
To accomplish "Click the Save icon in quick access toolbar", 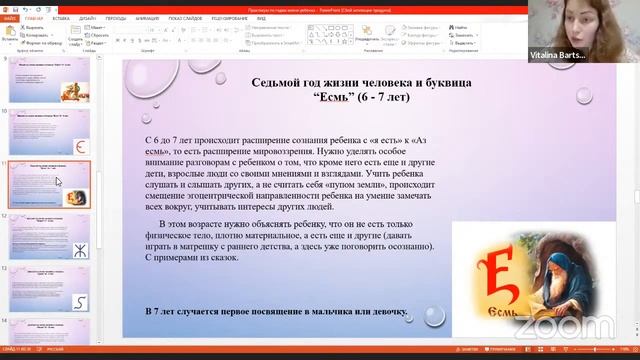I will pos(16,10).
